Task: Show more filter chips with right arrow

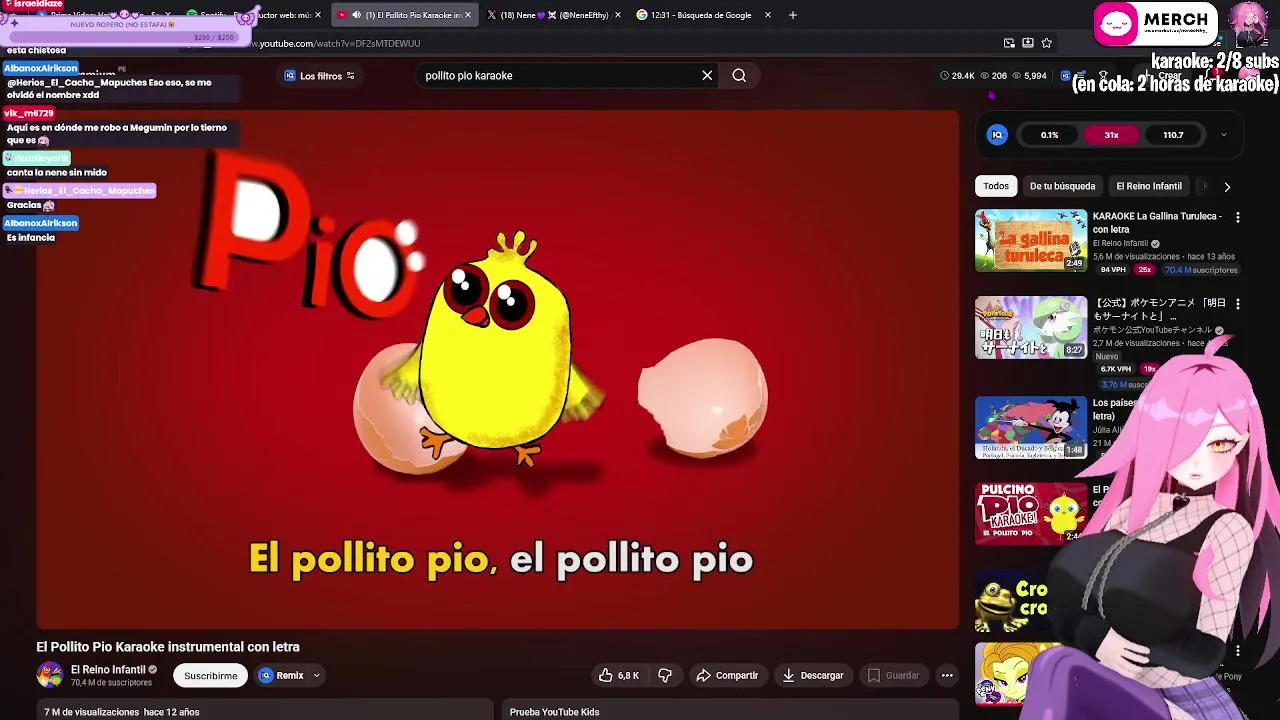Action: click(1227, 186)
